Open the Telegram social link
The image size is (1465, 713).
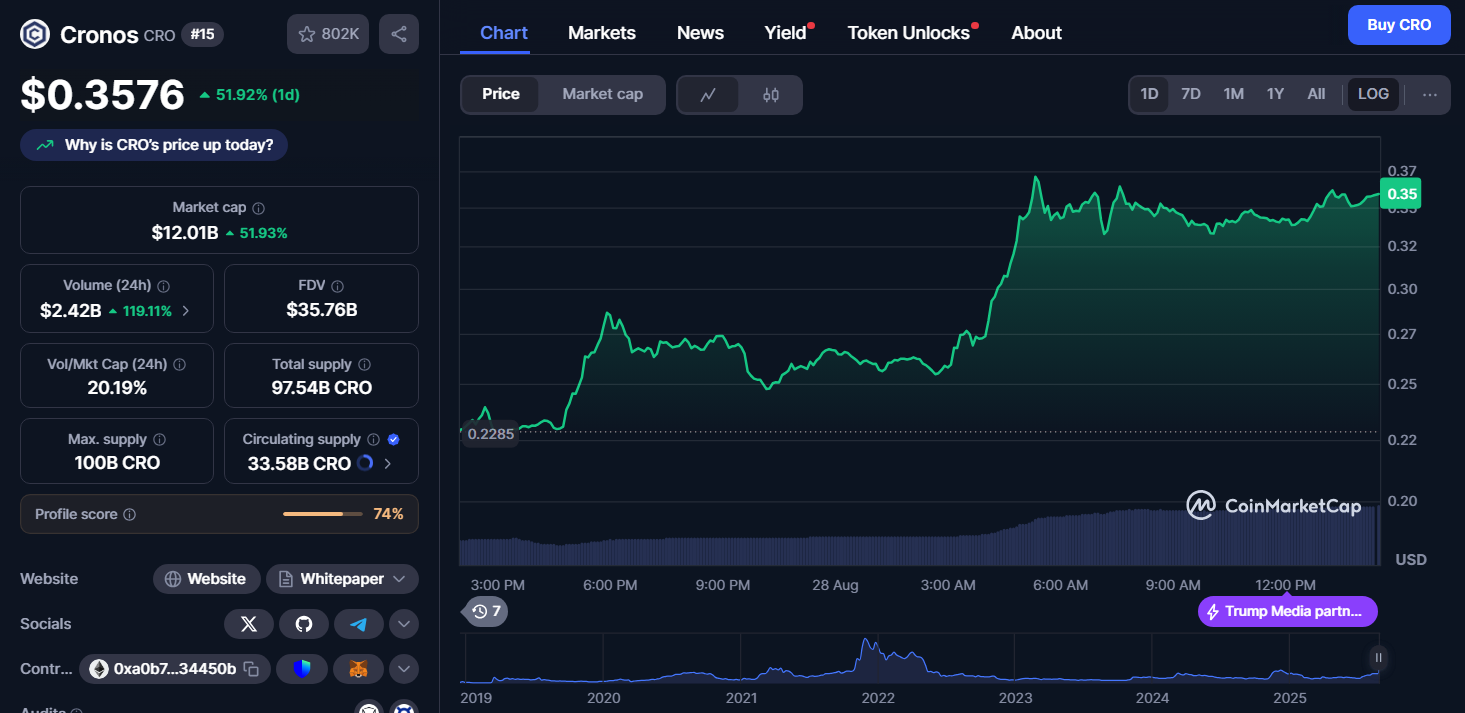pyautogui.click(x=359, y=624)
